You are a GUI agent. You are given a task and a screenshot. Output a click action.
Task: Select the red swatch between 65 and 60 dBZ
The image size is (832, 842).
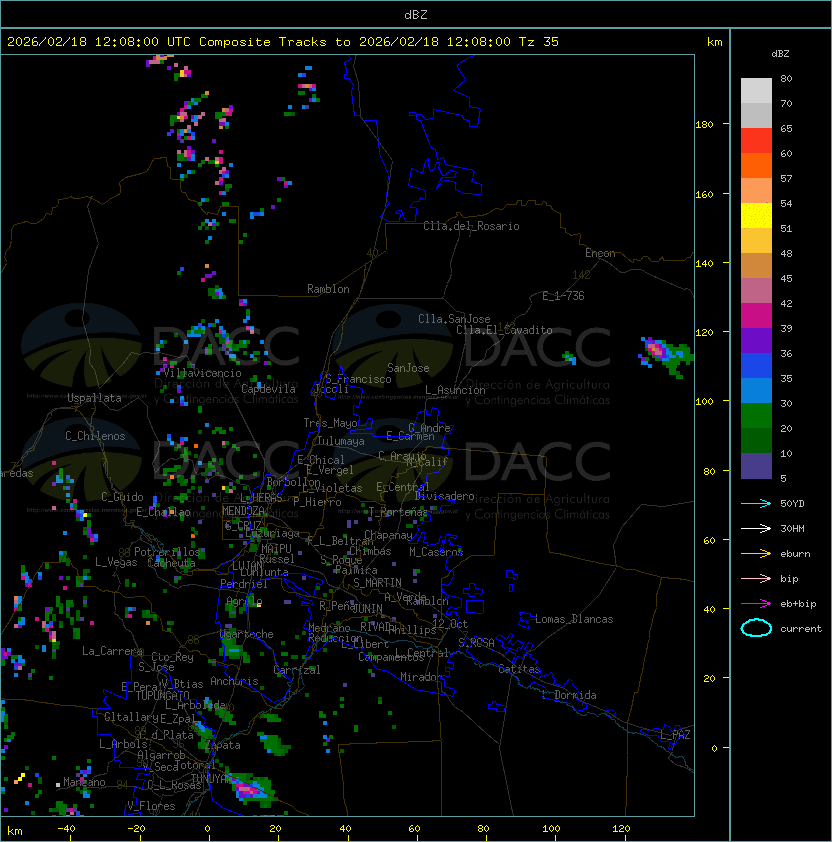point(756,141)
